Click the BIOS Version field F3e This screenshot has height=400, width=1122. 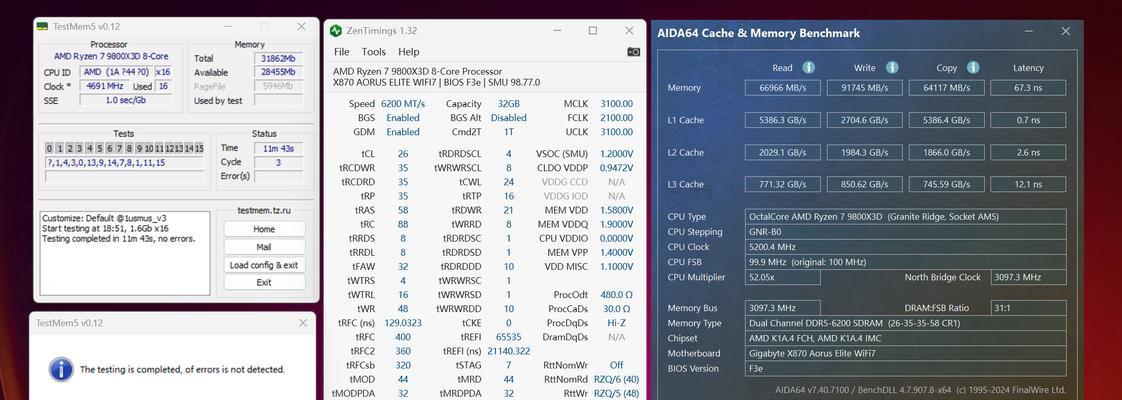905,369
